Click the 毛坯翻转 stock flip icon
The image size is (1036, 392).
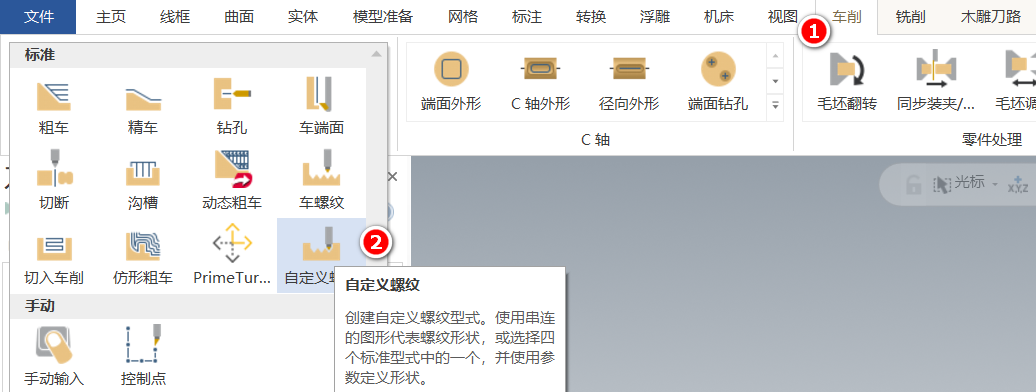click(847, 82)
